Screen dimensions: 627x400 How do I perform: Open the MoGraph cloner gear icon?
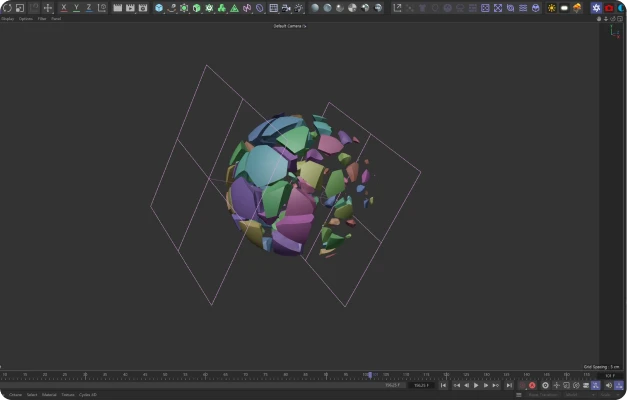(x=209, y=8)
